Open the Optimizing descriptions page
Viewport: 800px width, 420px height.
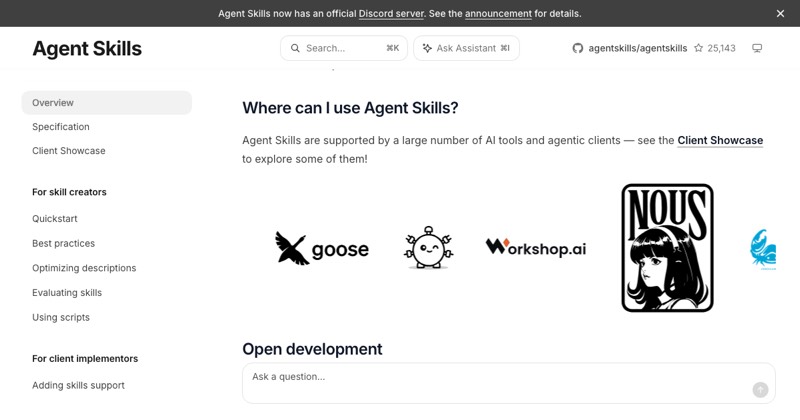(84, 268)
